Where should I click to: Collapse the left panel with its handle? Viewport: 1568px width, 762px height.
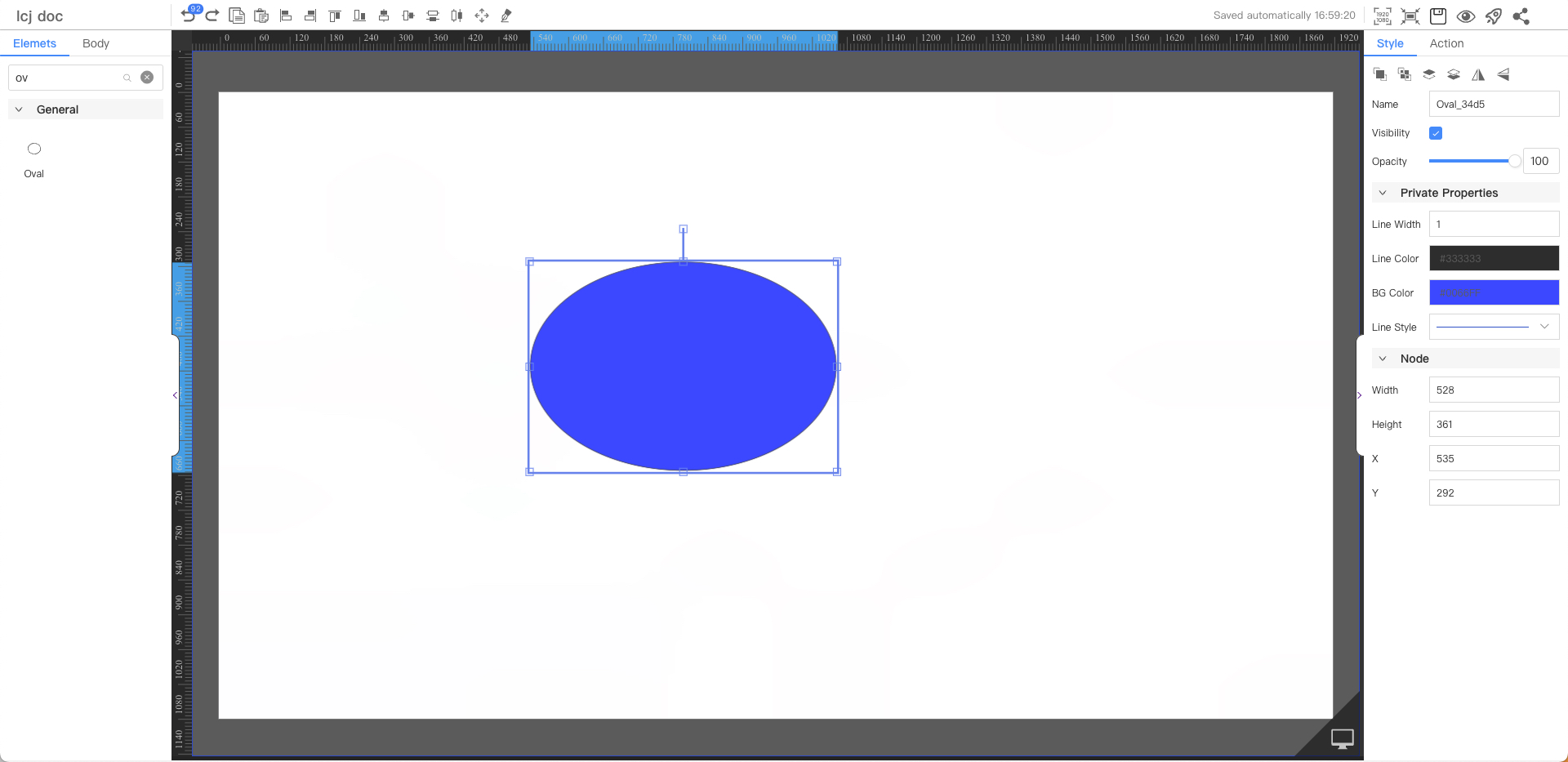coord(175,395)
